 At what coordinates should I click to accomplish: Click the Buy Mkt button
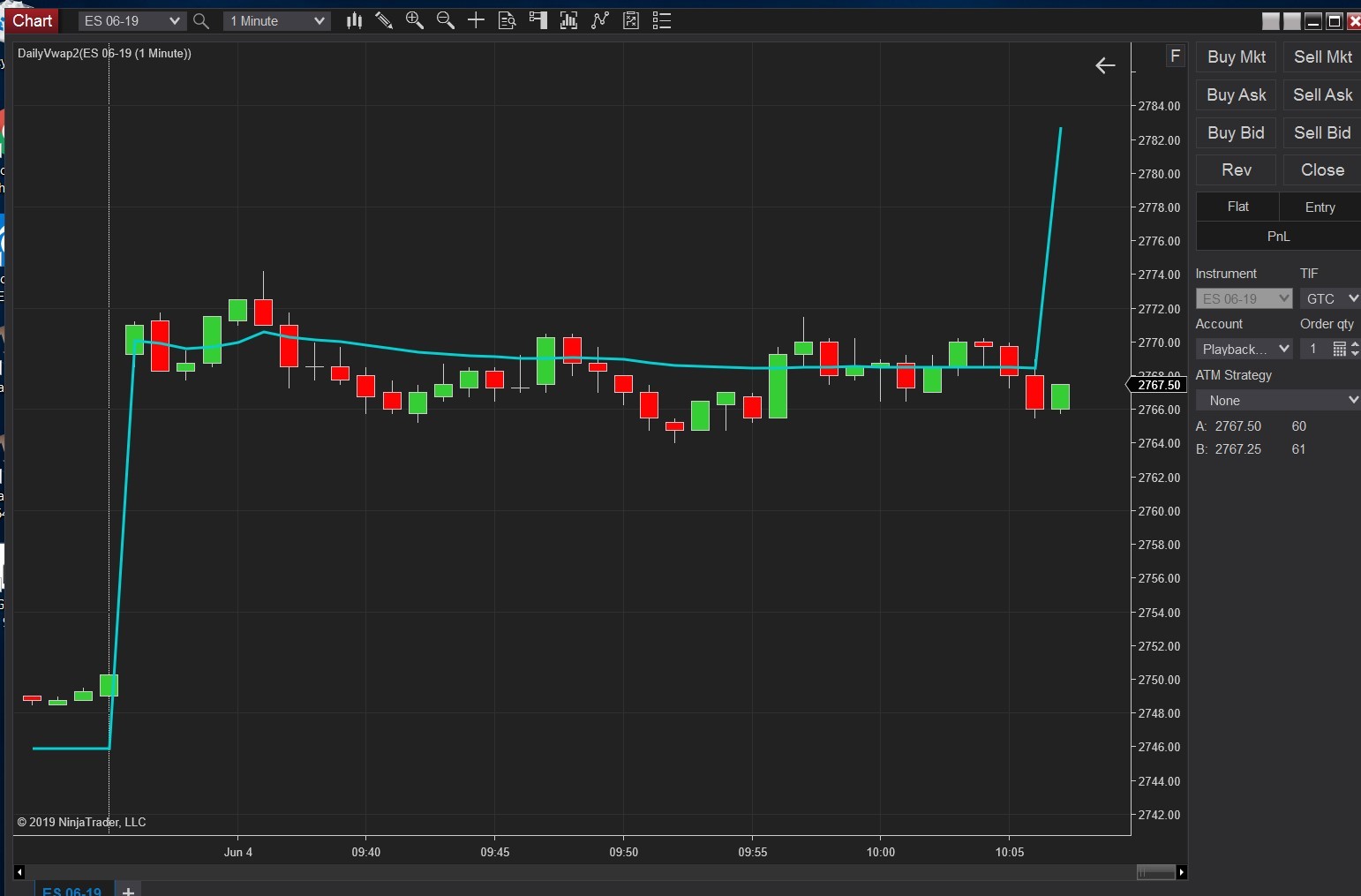click(1237, 57)
